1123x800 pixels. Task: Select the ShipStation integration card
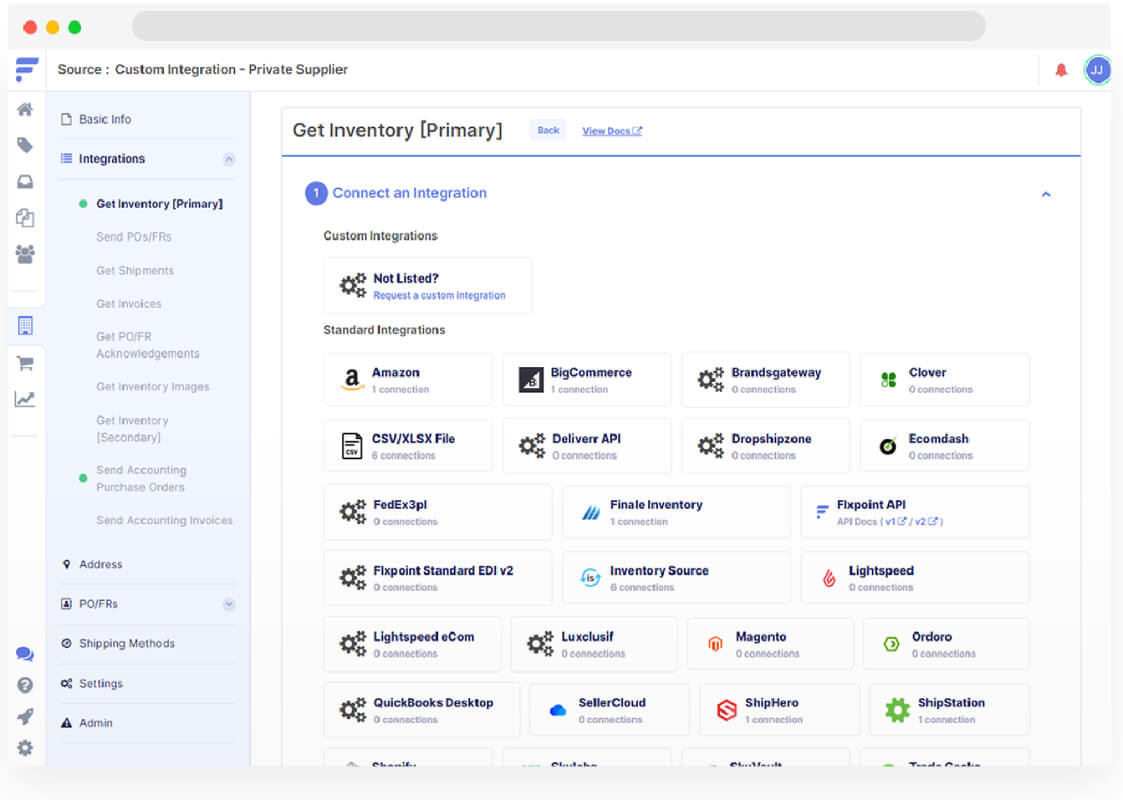click(x=949, y=710)
